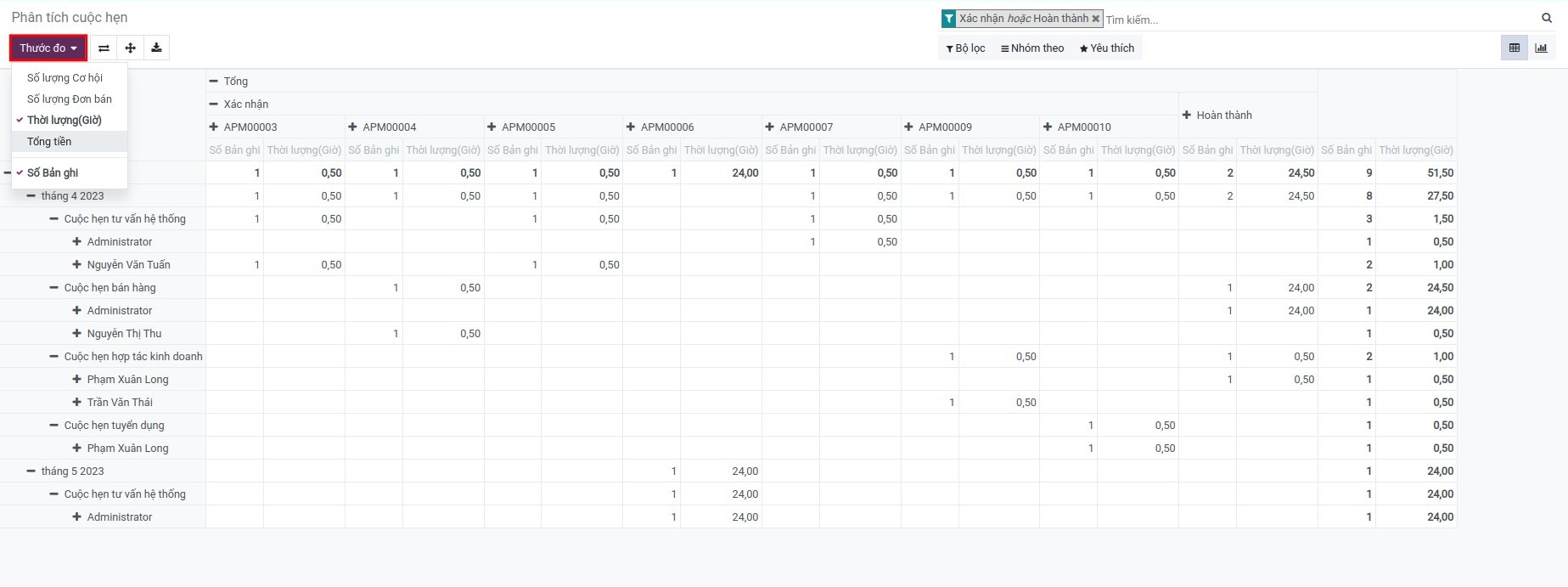Click the Tìm kiếm search field
This screenshot has width=1568, height=587.
point(1320,20)
